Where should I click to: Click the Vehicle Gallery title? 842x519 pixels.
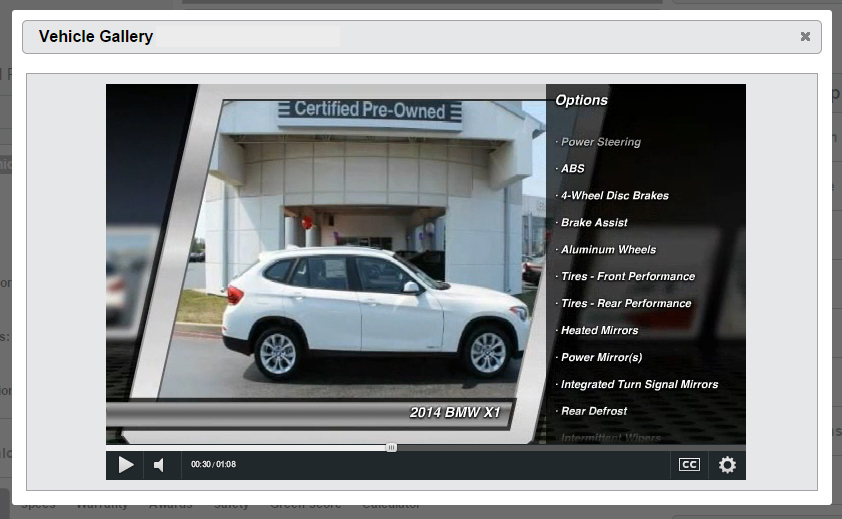96,37
